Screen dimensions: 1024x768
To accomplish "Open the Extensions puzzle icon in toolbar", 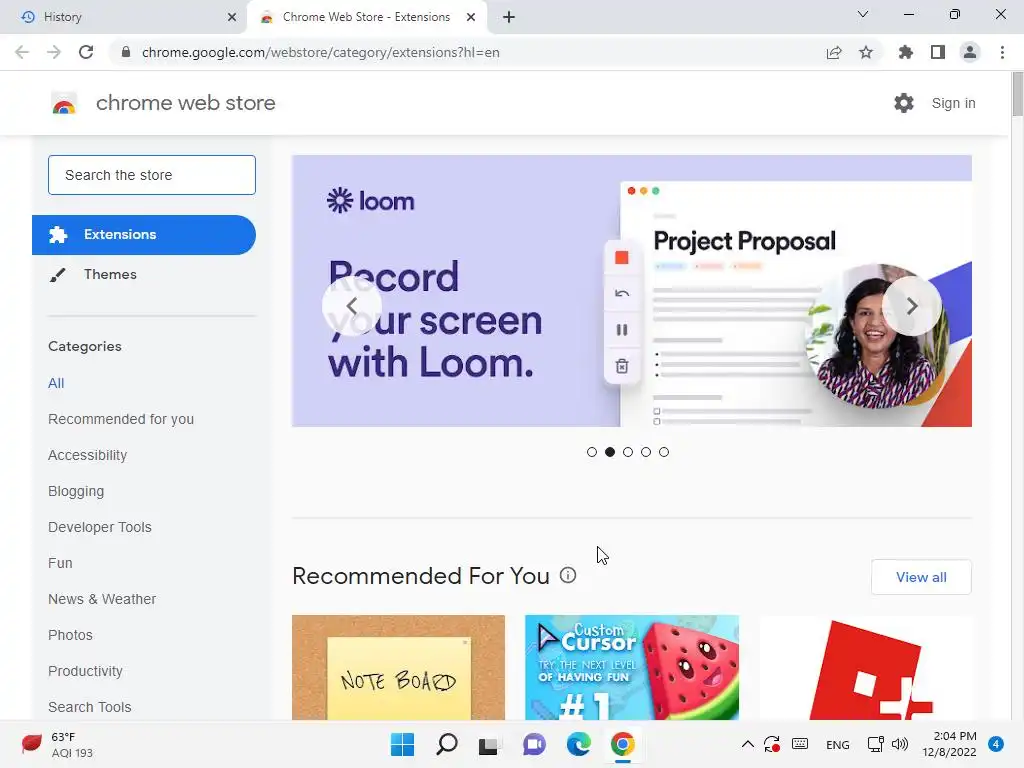I will coord(905,52).
